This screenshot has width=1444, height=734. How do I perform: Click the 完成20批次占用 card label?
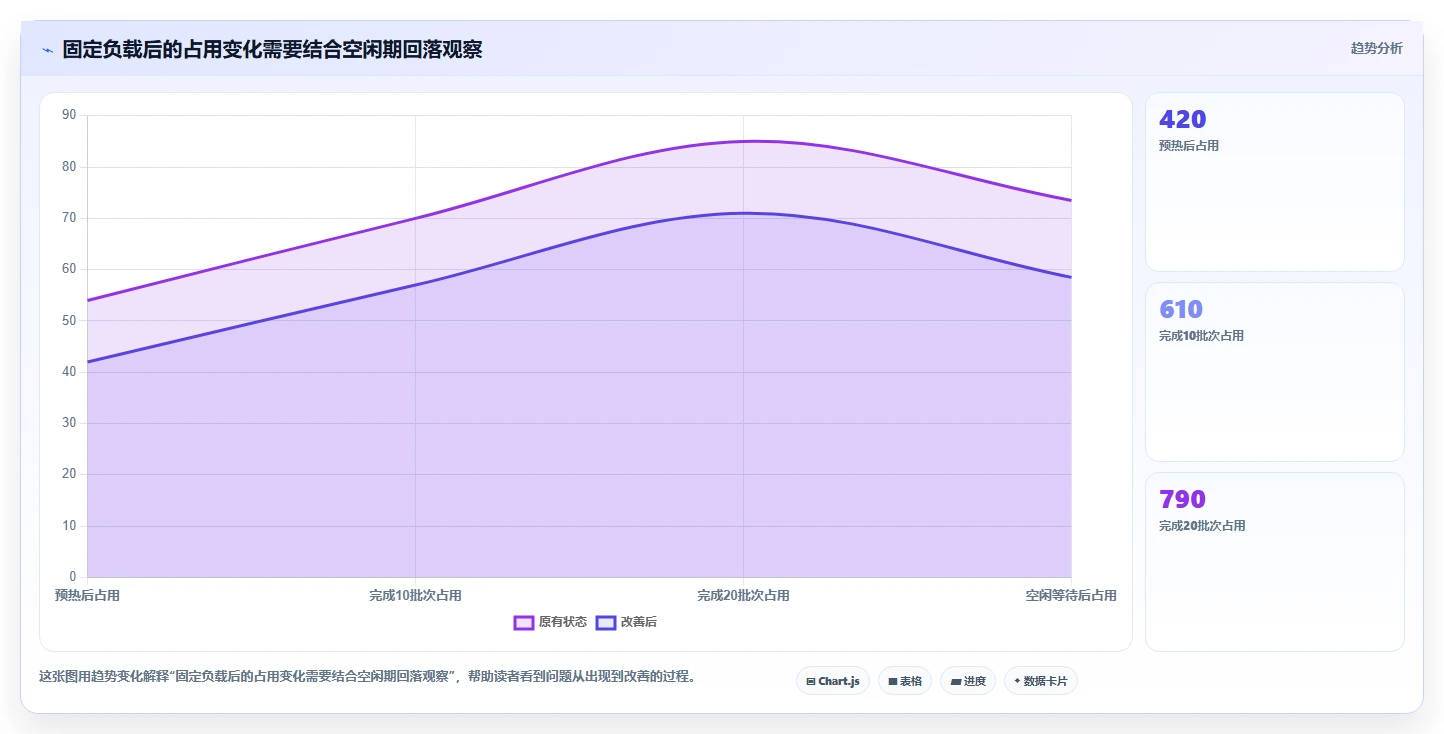click(1202, 526)
